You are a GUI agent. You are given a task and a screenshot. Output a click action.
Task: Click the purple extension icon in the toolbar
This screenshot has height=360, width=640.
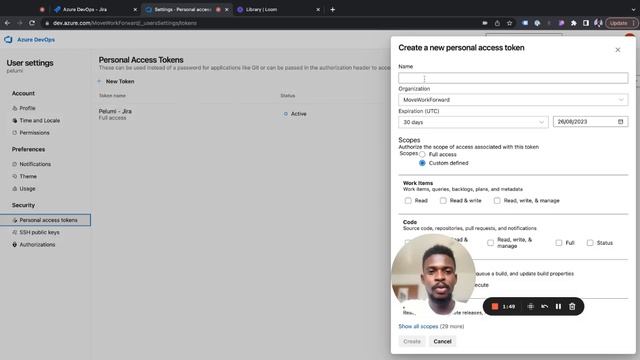coord(561,23)
